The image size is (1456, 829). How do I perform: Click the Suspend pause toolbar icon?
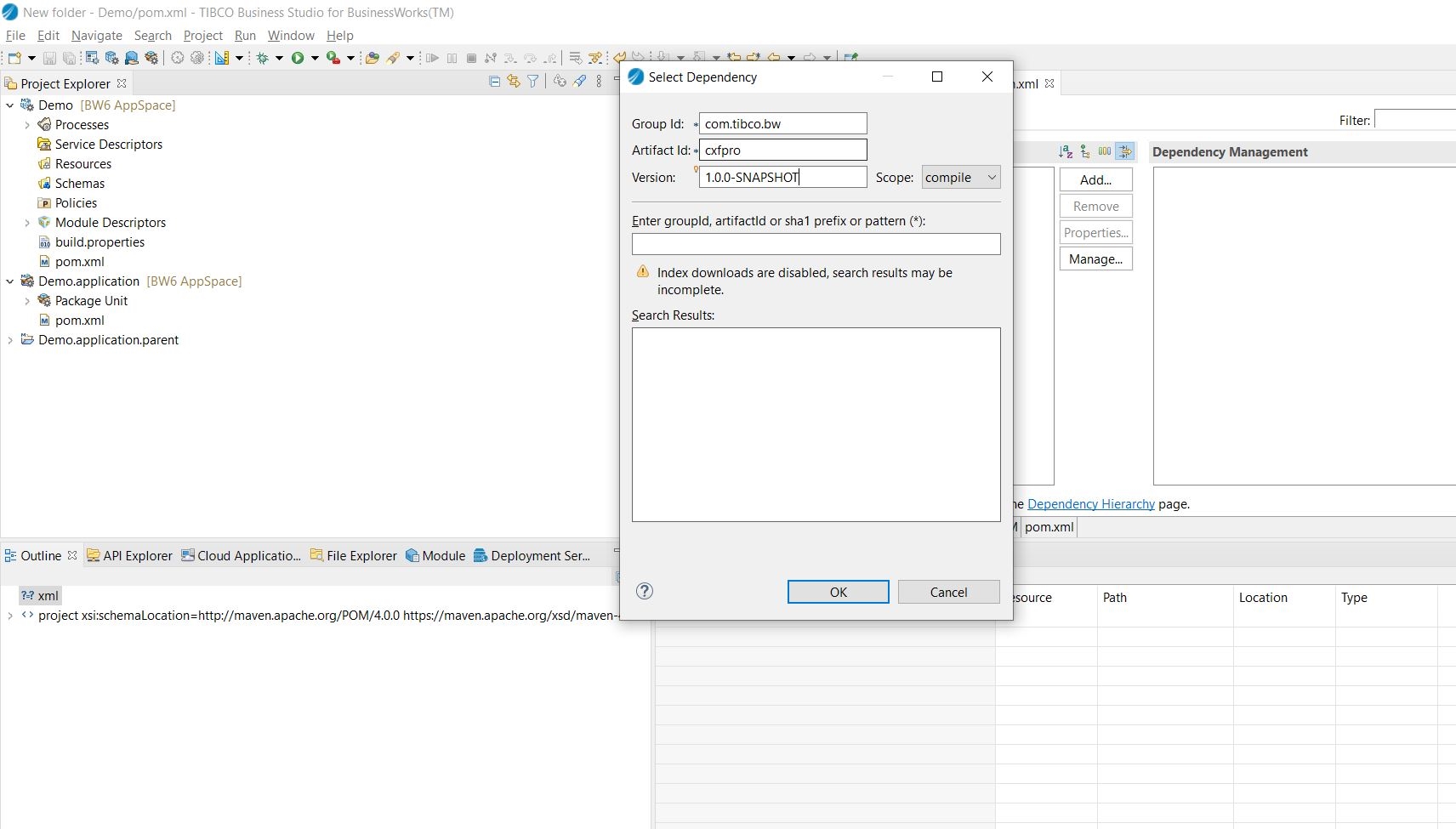pyautogui.click(x=452, y=58)
